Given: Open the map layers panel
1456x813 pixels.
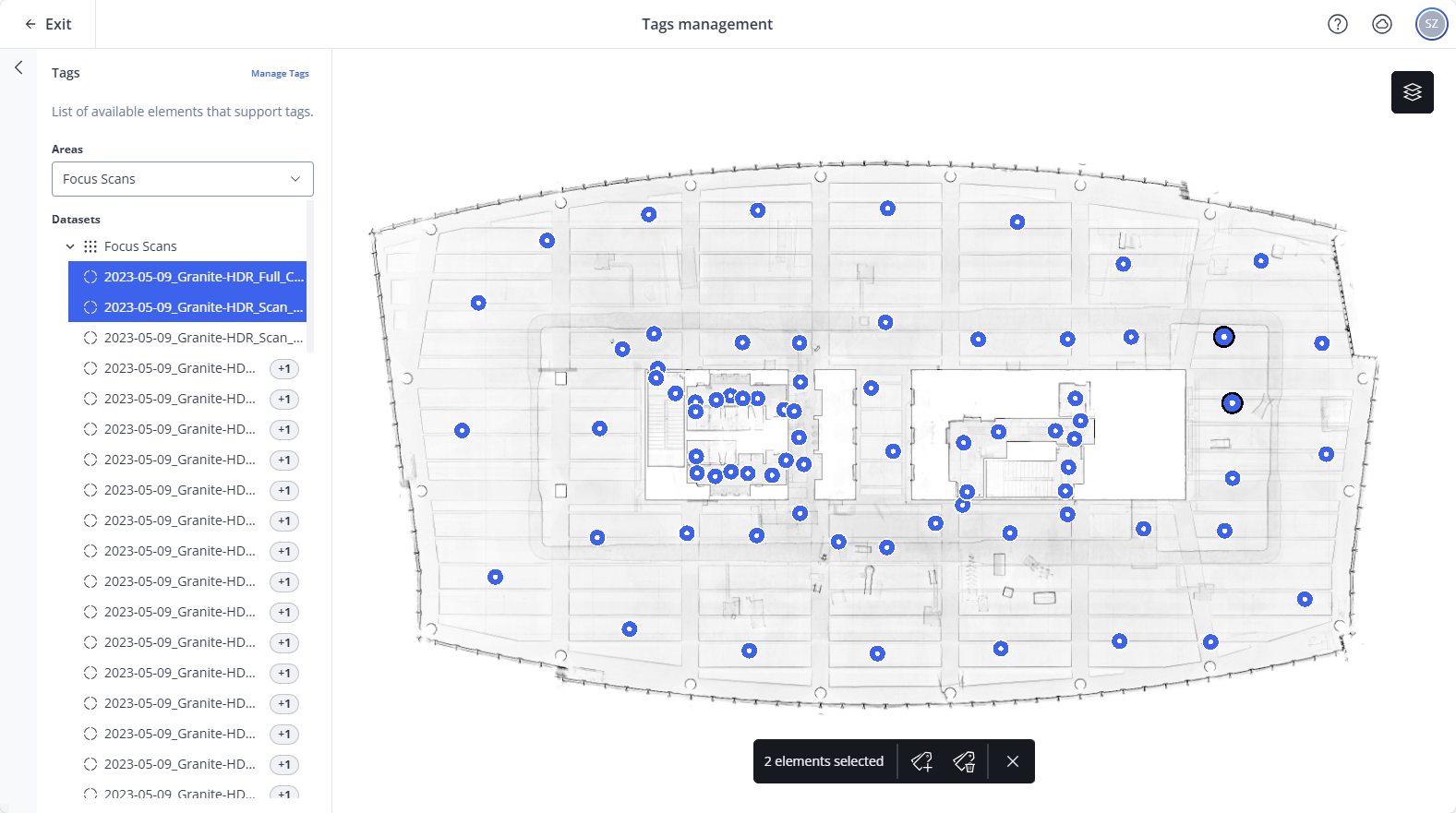Looking at the screenshot, I should pos(1412,92).
